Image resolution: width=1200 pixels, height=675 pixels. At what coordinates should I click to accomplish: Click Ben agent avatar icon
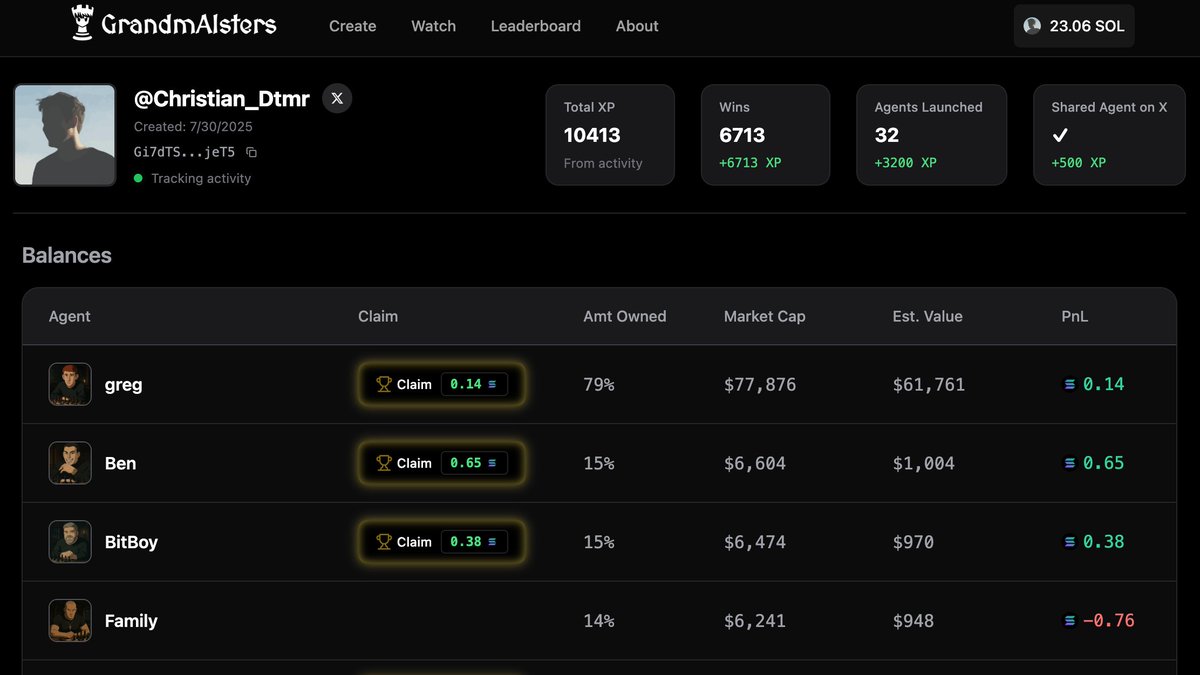click(70, 463)
